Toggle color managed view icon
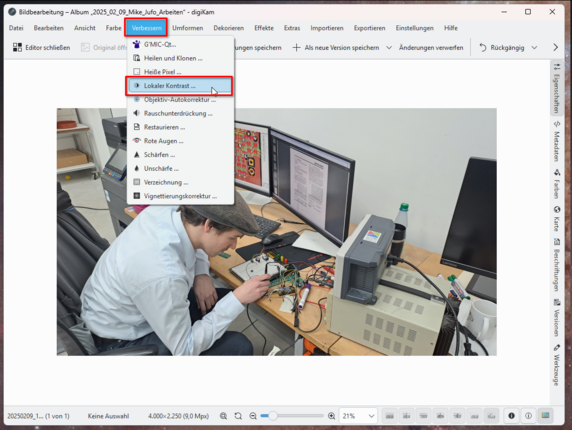The width and height of the screenshot is (572, 430). 545,416
